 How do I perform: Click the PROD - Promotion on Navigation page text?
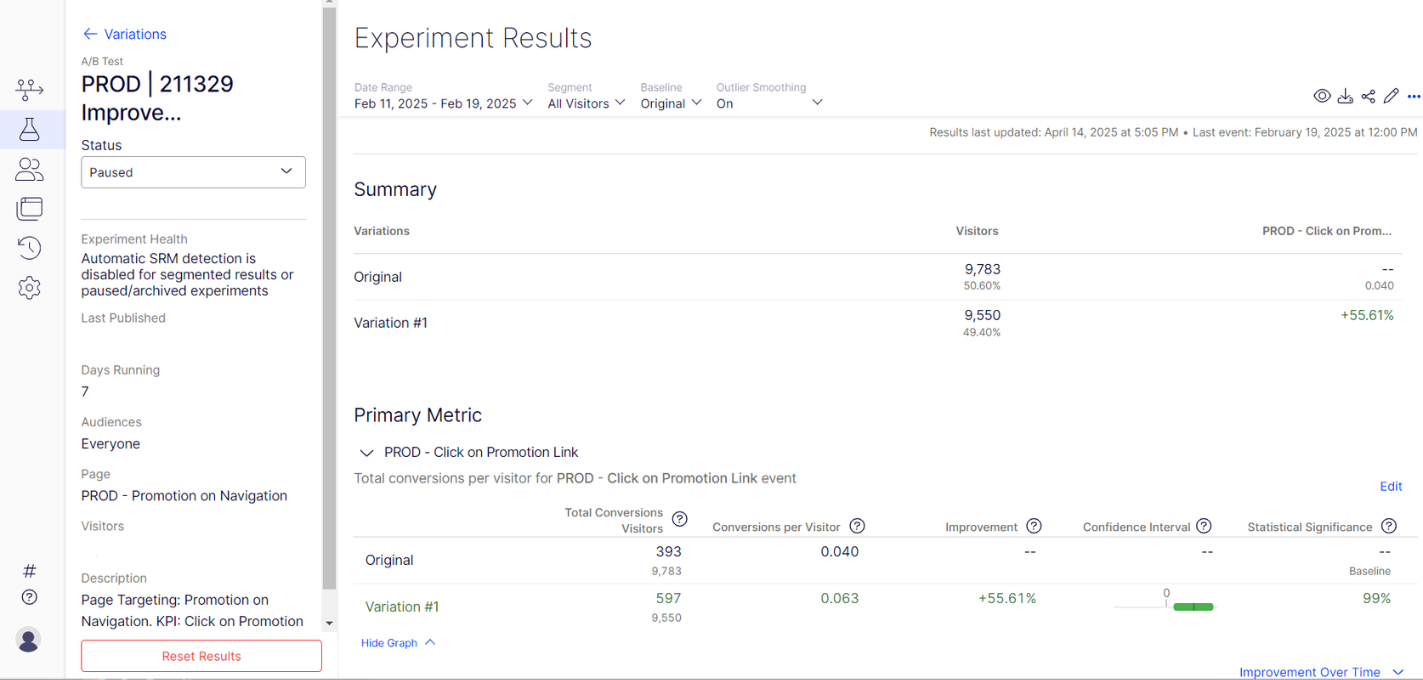click(184, 496)
